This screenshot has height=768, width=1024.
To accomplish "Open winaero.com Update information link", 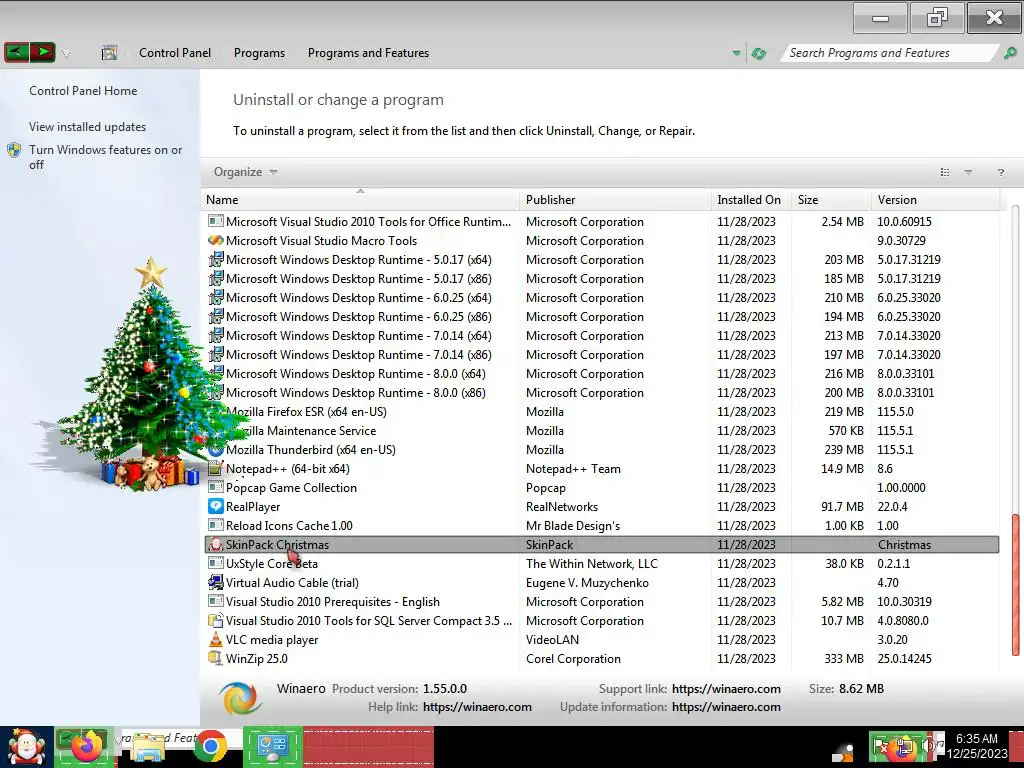I will pos(726,707).
